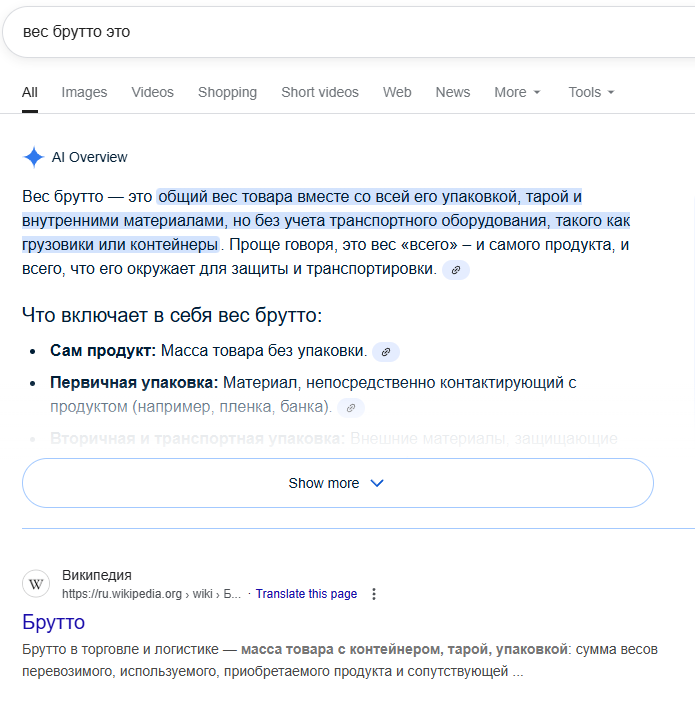
Task: Click the search box with 'вес брутто это'
Action: 300,32
